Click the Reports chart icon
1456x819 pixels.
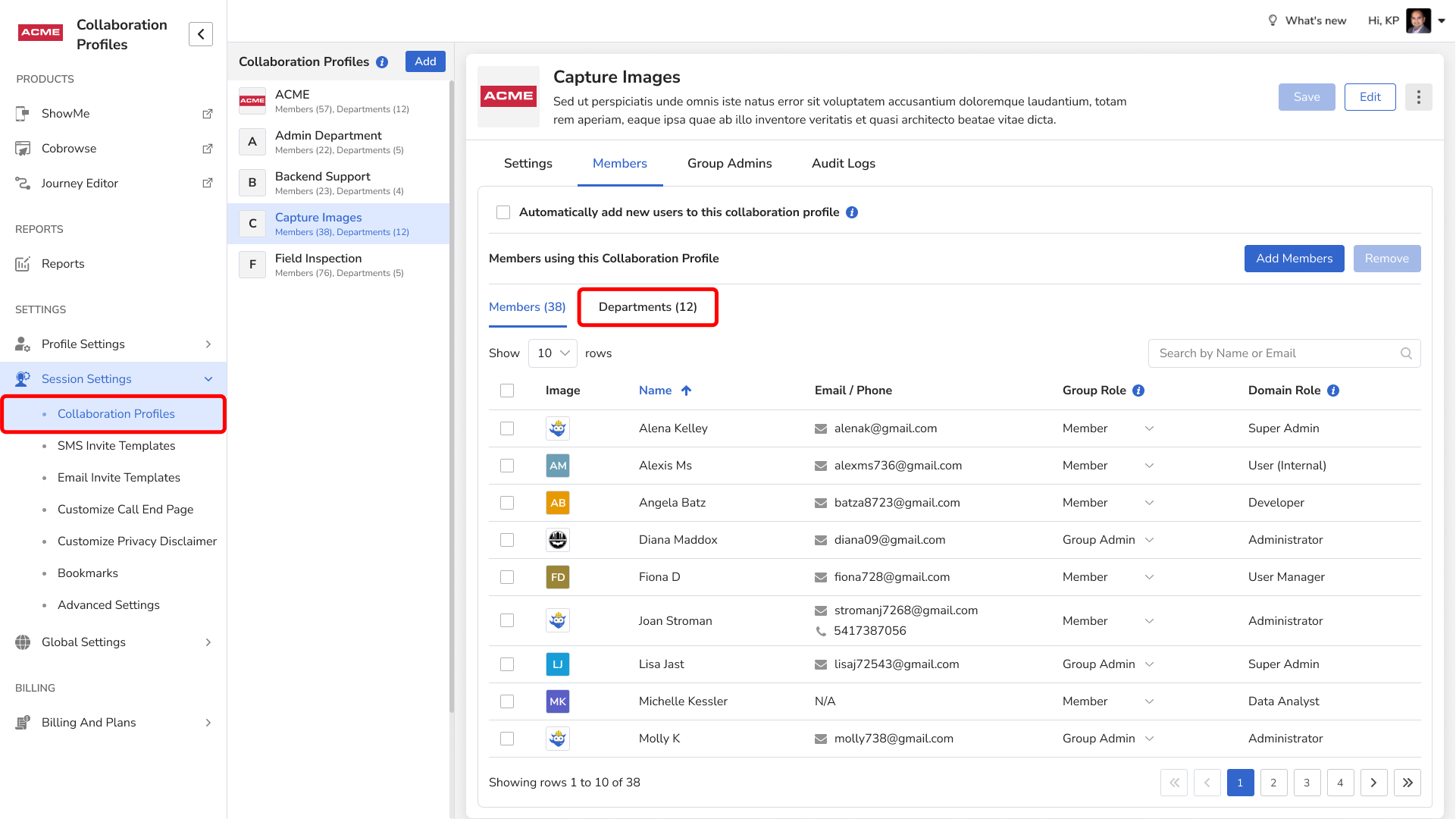pos(23,264)
